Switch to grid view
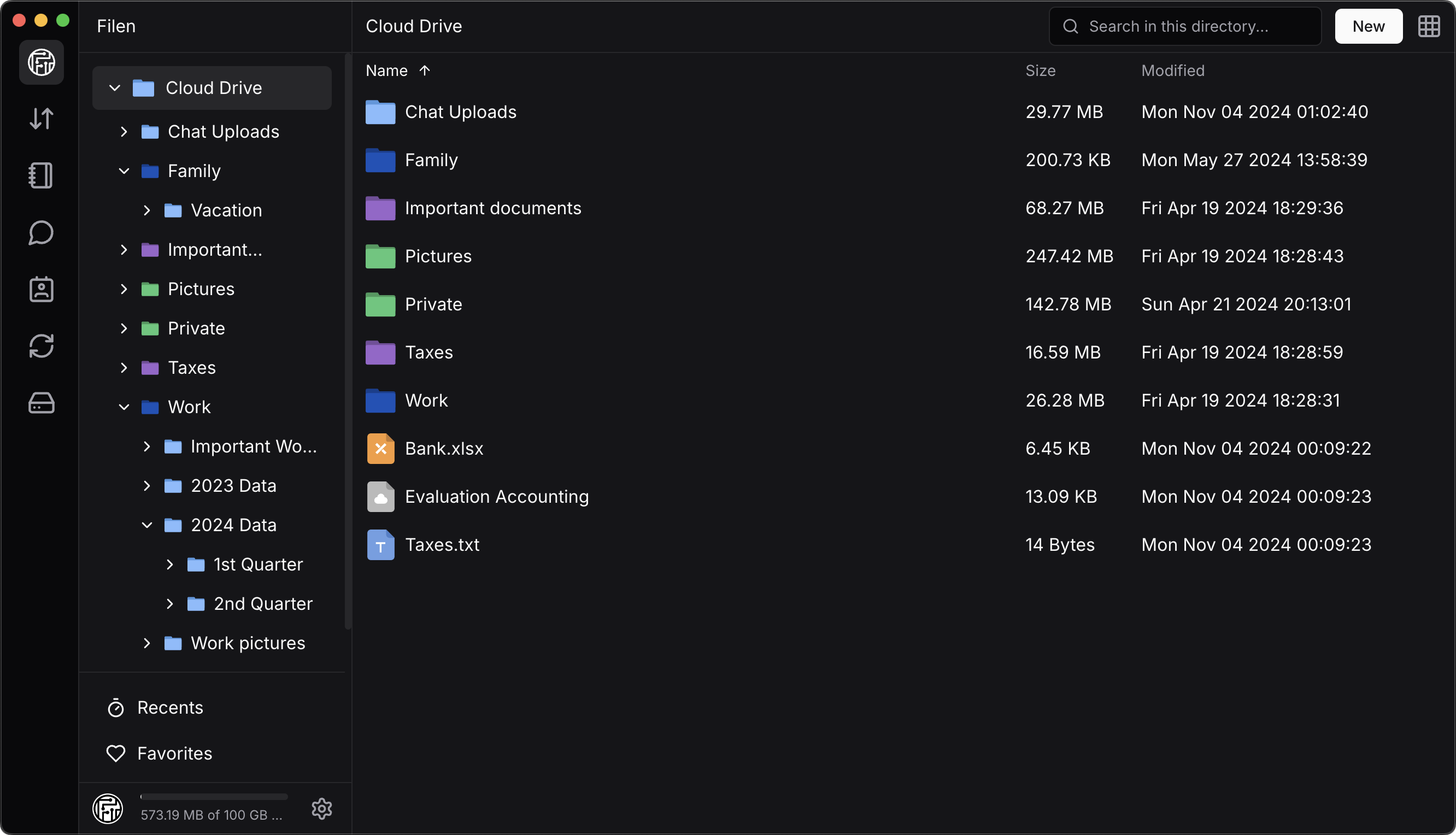Viewport: 1456px width, 835px height. coord(1429,26)
